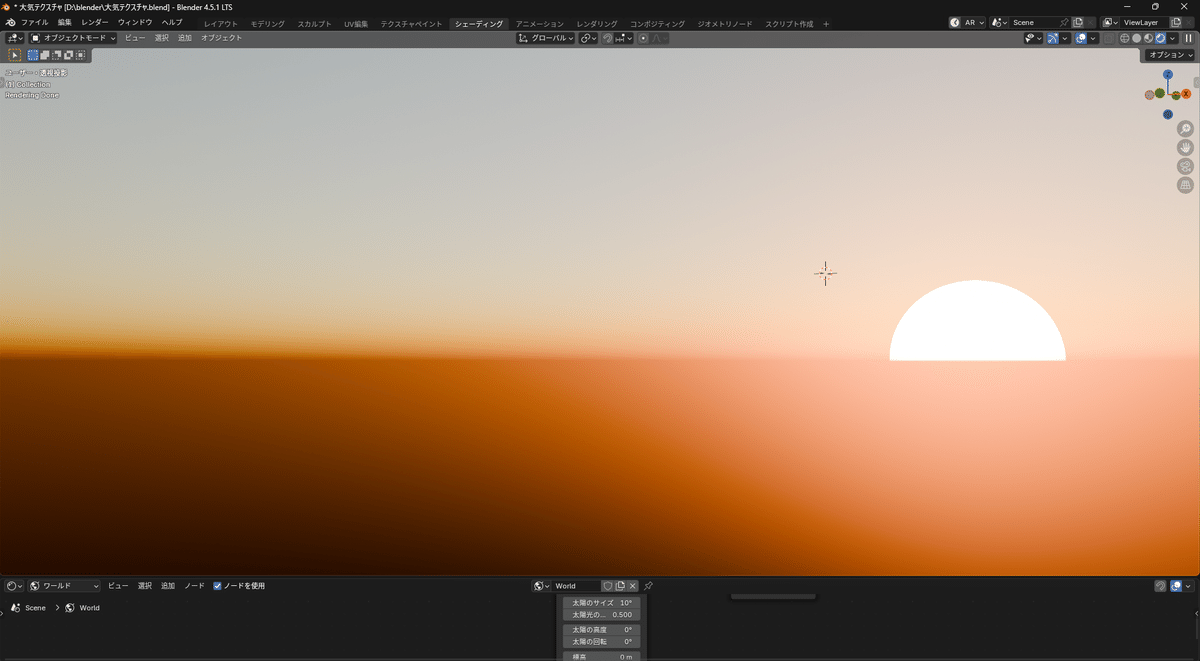Screen dimensions: 1200x661
Task: Select solid viewport shading
Action: tap(1136, 38)
